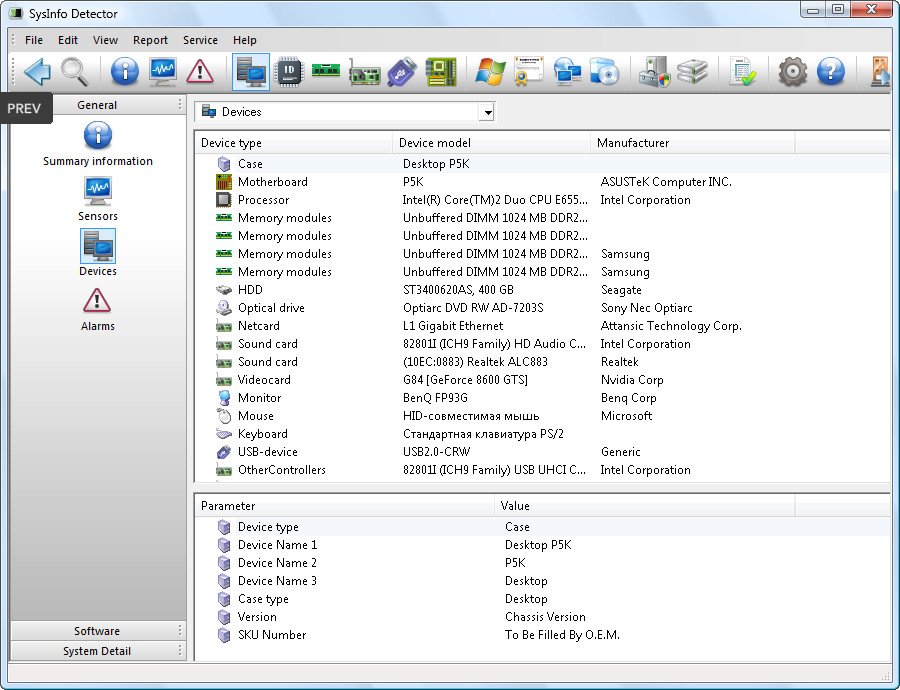Select Summary information in the sidebar
The height and width of the screenshot is (690, 900).
tap(98, 144)
